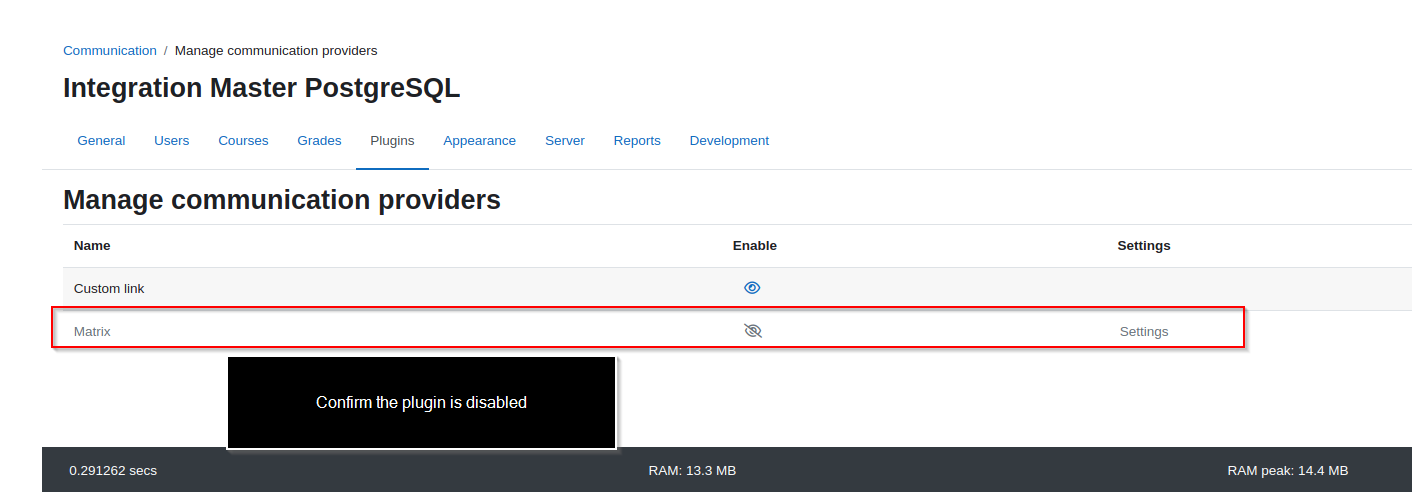Select the Plugins tab
This screenshot has width=1412, height=492.
(392, 141)
